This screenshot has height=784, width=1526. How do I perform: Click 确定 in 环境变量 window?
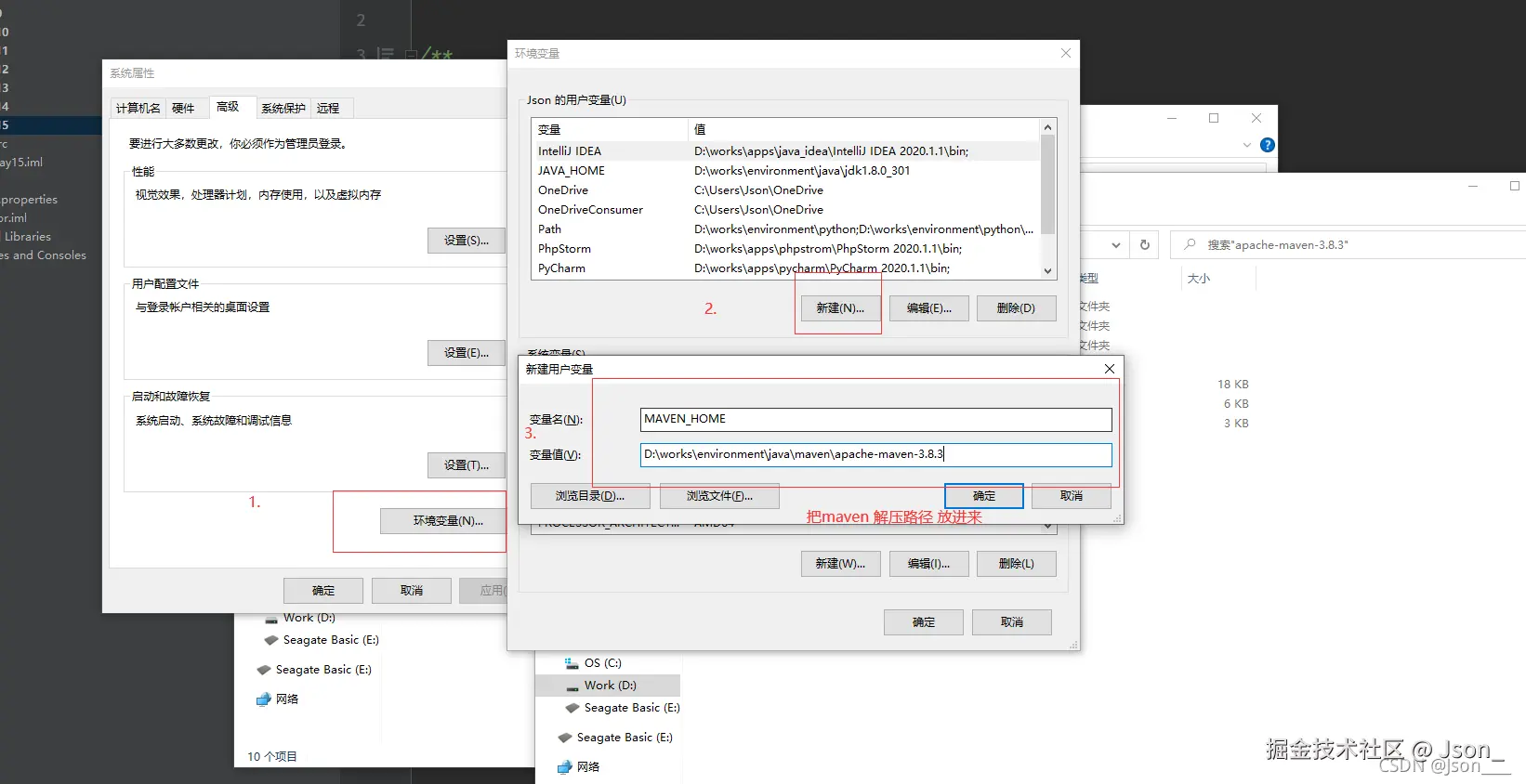click(x=924, y=622)
